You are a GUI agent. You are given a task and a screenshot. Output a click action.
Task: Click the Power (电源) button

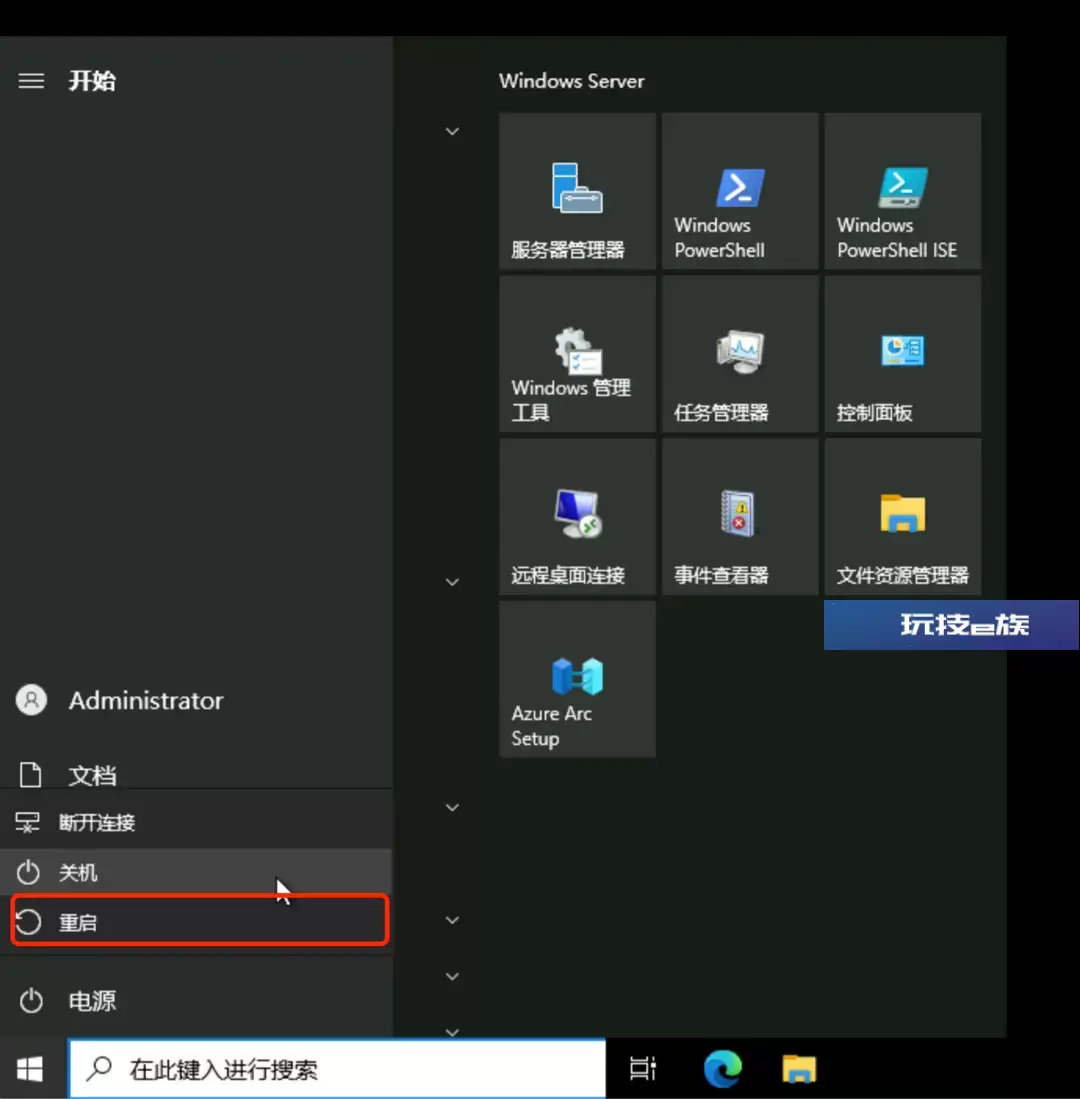coord(196,1001)
